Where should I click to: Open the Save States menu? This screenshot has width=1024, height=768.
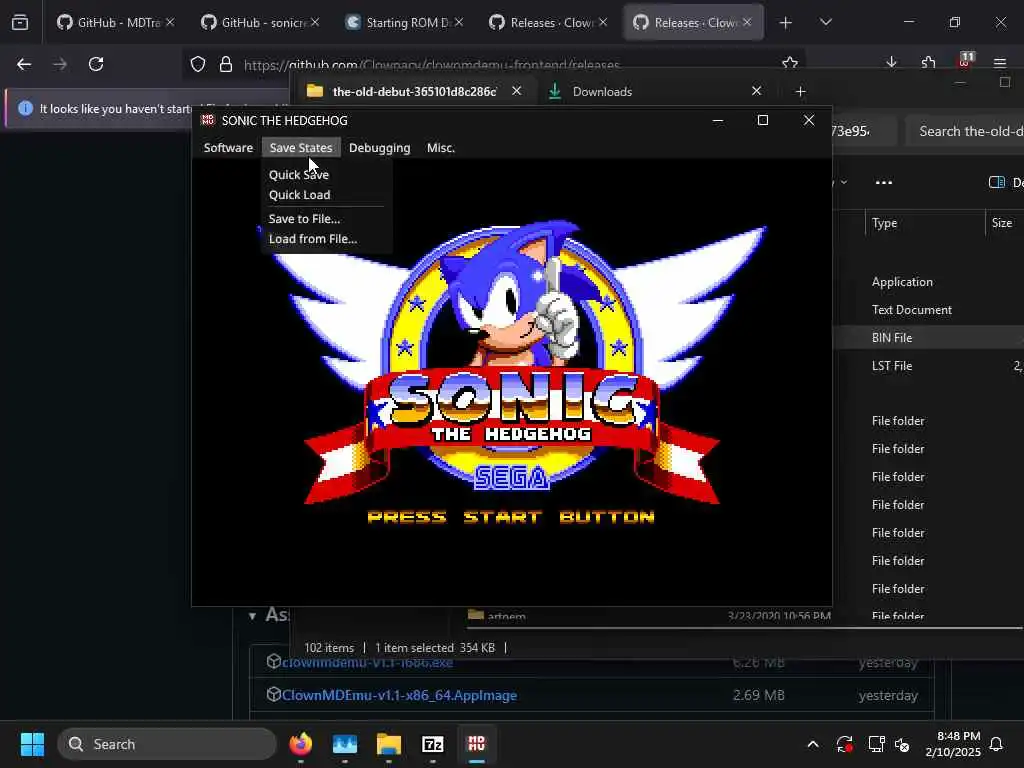300,148
